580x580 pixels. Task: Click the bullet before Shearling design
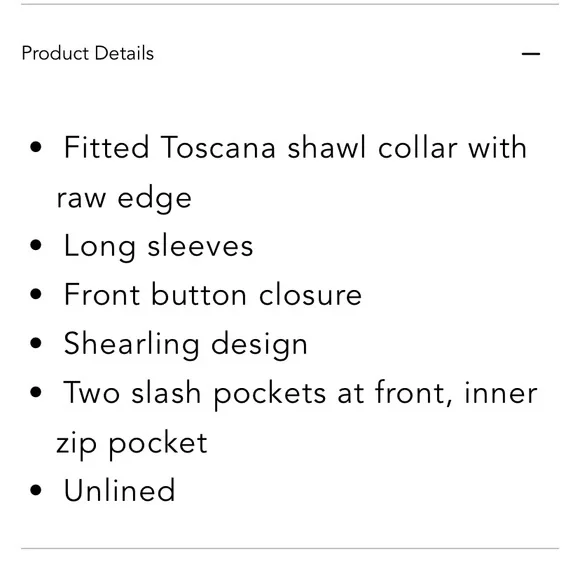click(x=36, y=343)
